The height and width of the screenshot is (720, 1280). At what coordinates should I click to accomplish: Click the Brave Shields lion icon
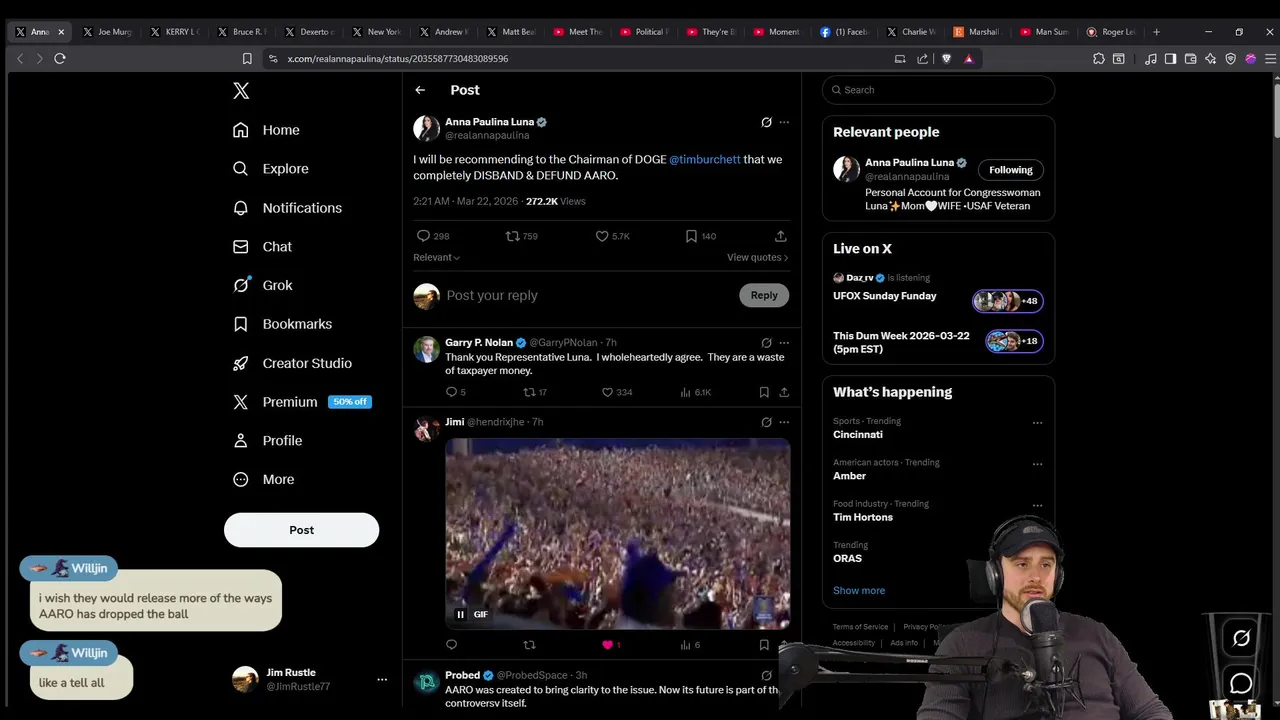click(946, 59)
